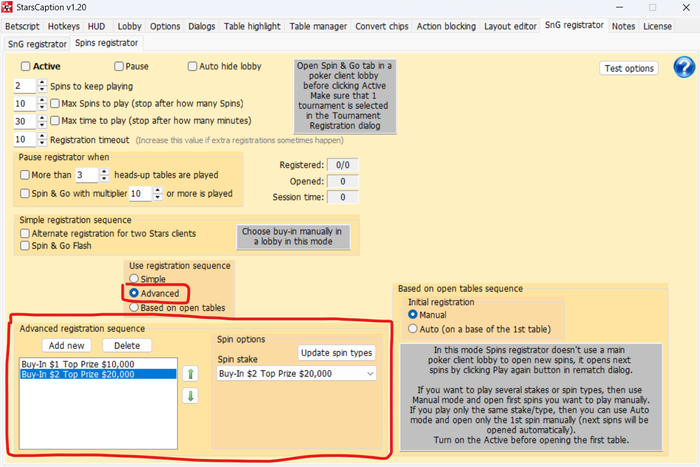Select Buy-In $2 Top Prize $20,000 list row
The width and height of the screenshot is (700, 467).
[98, 374]
